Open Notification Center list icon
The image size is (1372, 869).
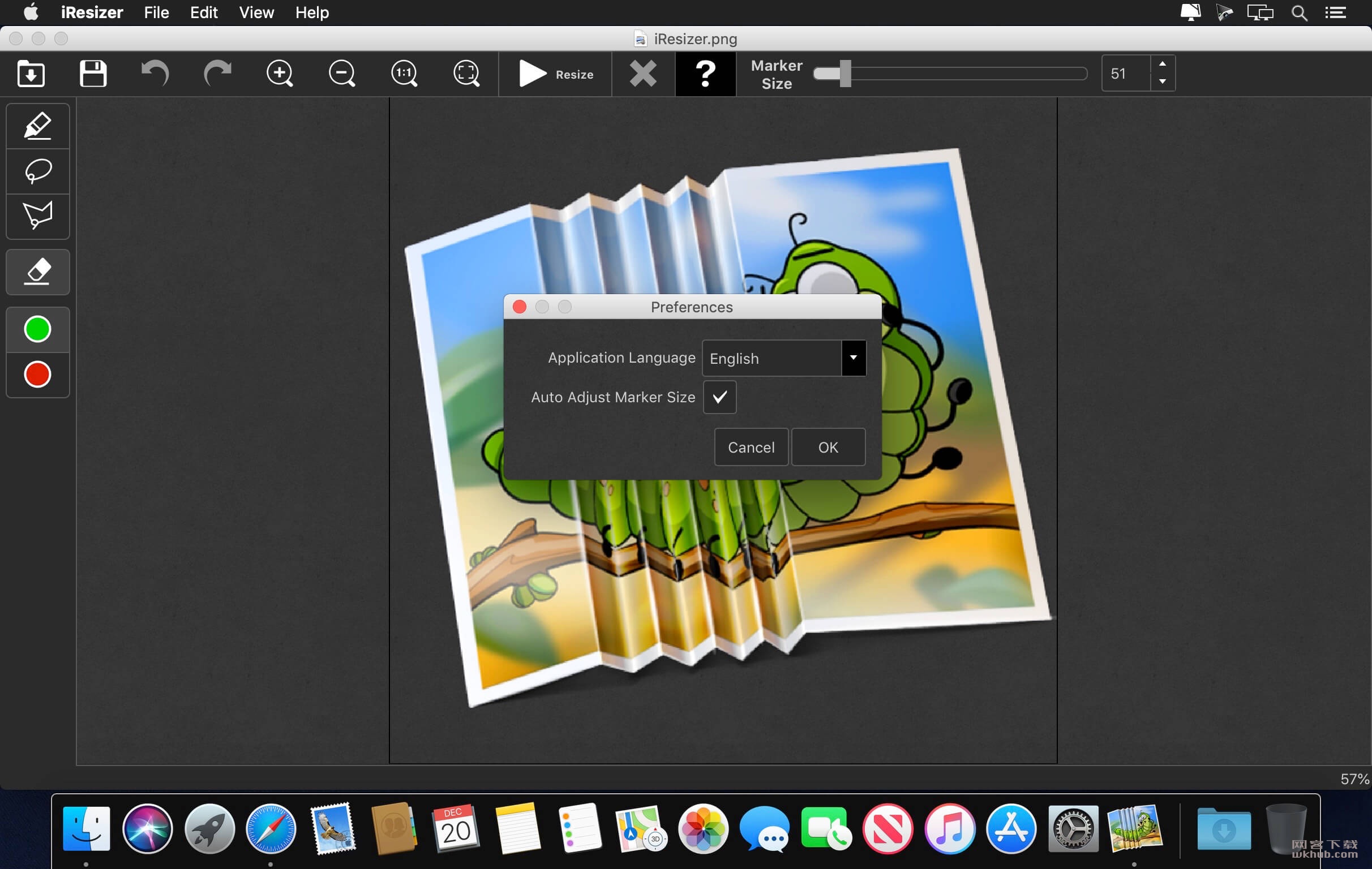pos(1336,12)
